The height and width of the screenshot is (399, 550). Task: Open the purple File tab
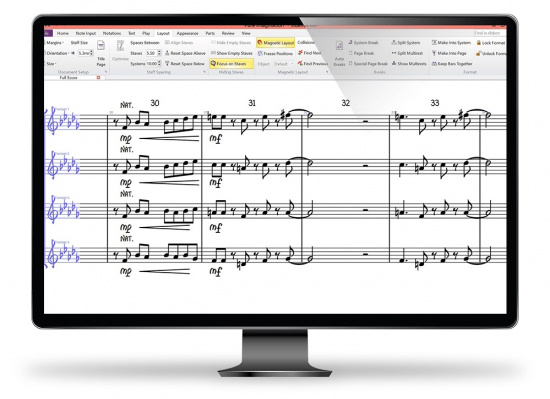coord(48,33)
